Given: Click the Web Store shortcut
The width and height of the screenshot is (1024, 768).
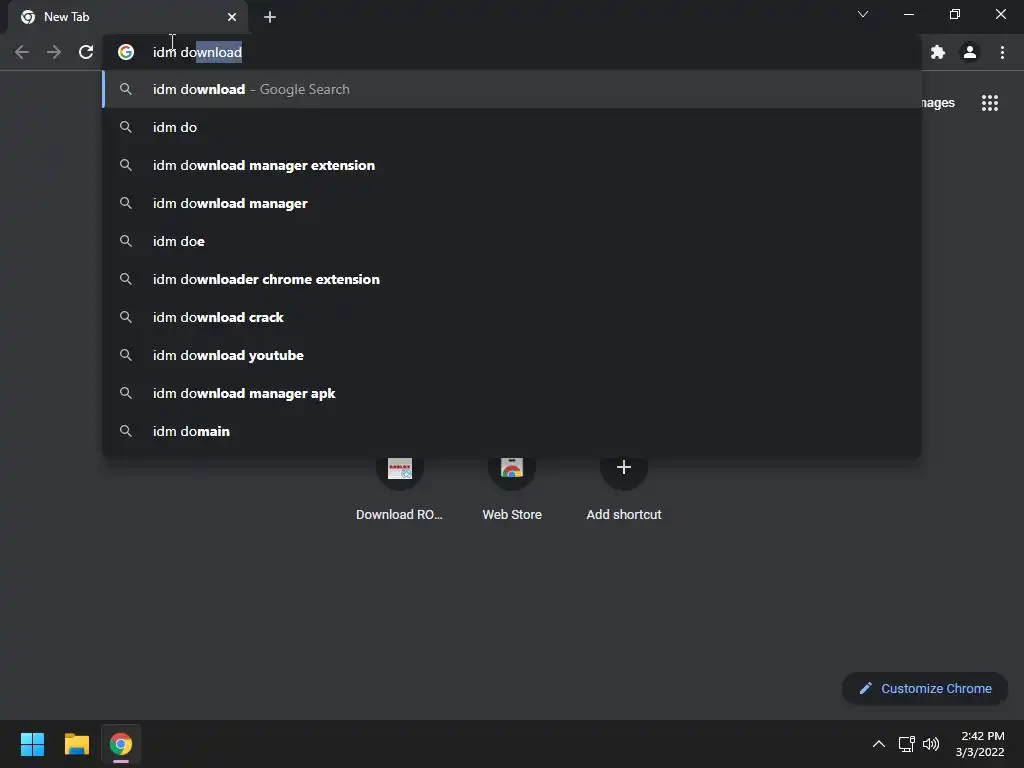Looking at the screenshot, I should pyautogui.click(x=512, y=488).
